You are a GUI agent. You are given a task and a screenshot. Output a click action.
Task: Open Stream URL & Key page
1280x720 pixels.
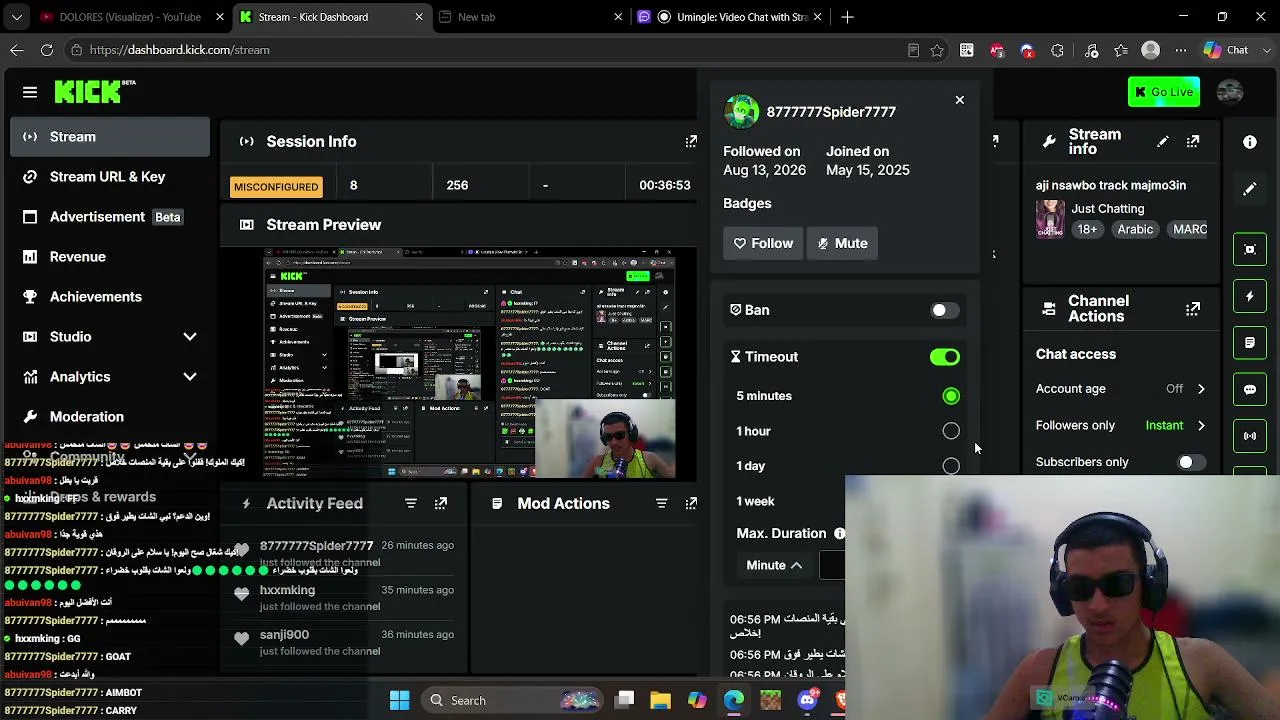click(110, 177)
